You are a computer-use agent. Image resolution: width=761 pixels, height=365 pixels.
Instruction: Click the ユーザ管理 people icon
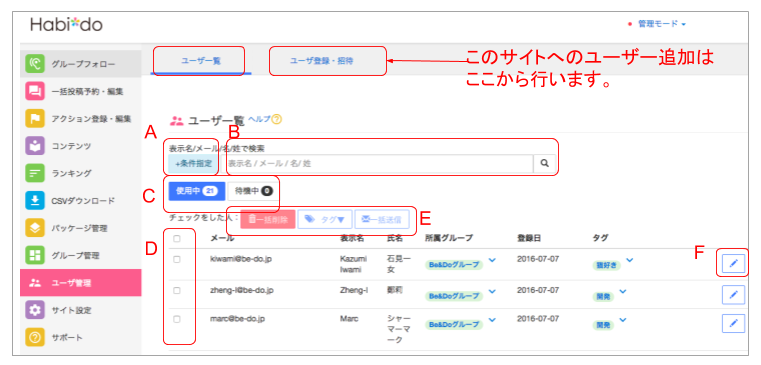(35, 283)
